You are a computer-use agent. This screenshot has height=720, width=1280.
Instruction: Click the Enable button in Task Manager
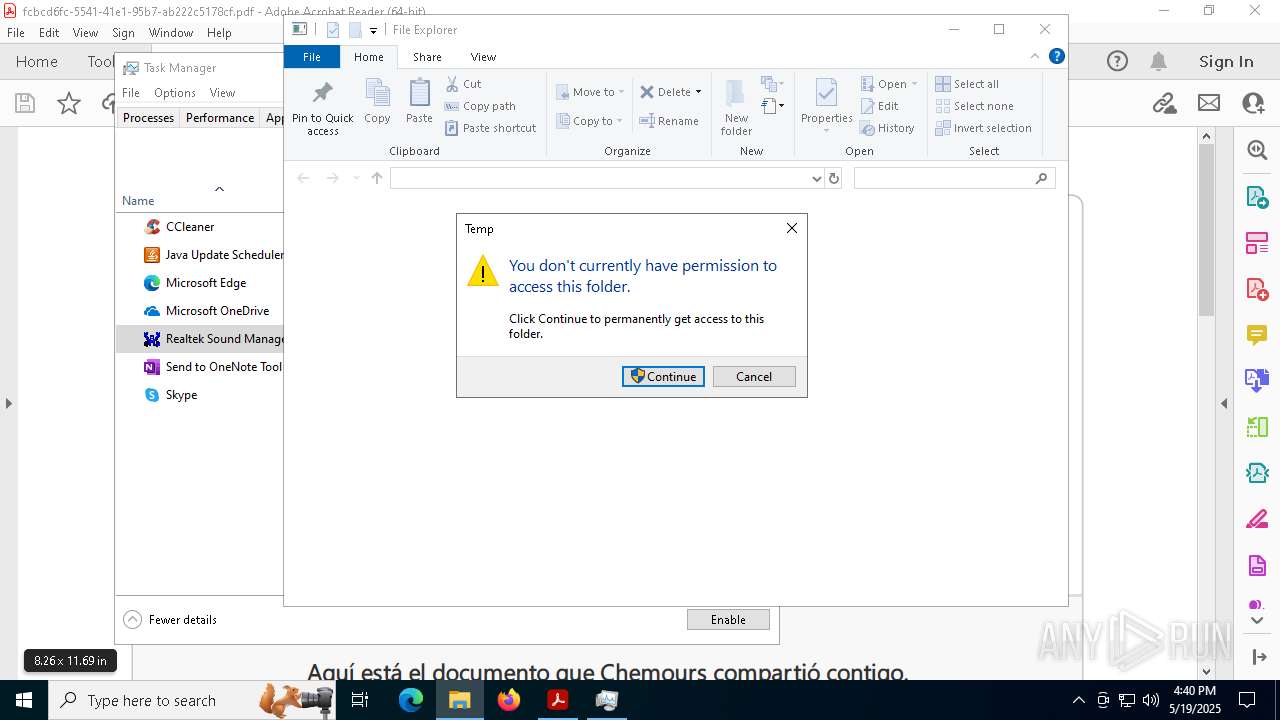(x=728, y=619)
